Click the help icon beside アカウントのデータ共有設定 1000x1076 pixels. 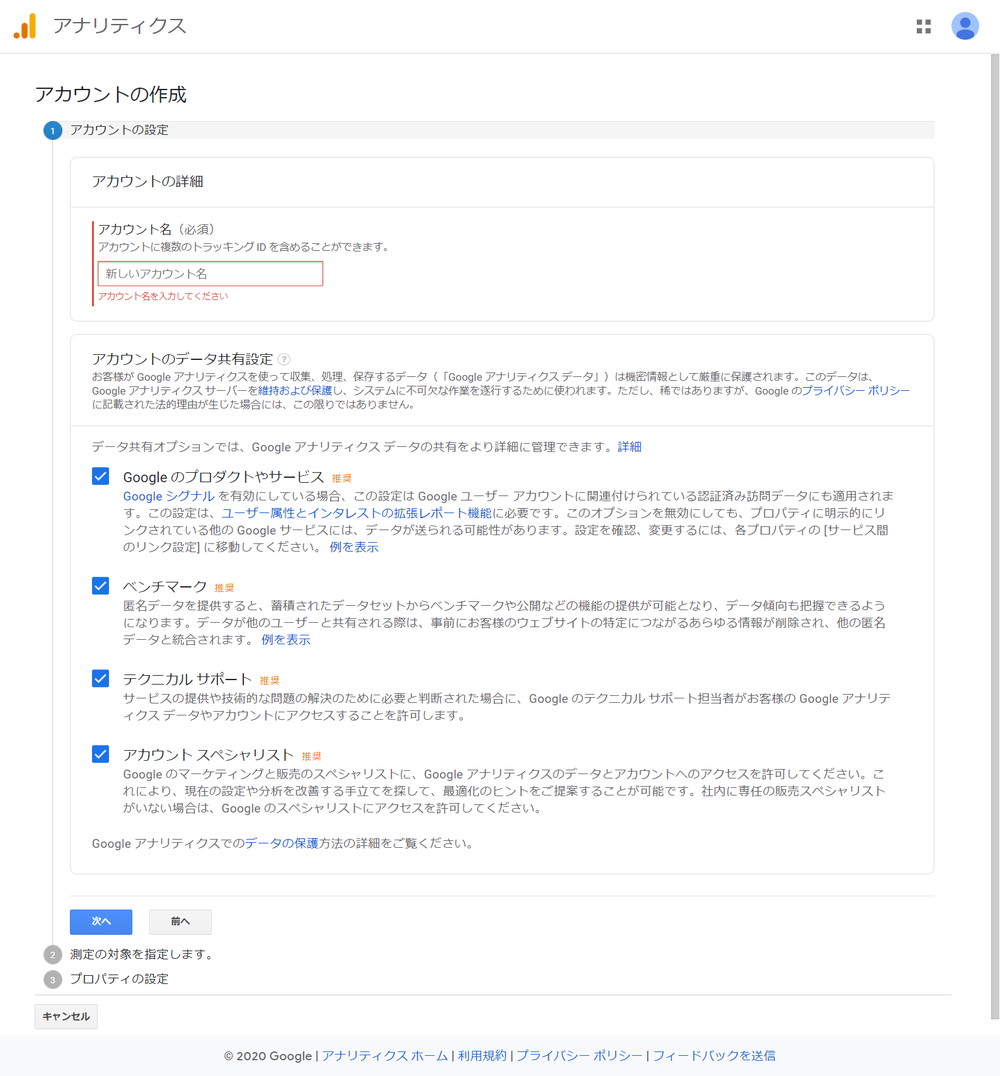click(x=284, y=359)
